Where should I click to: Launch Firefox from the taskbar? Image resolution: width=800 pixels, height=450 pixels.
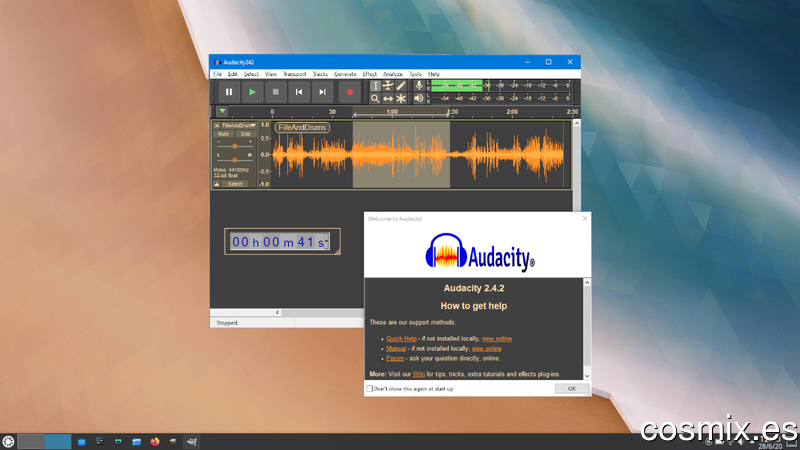(155, 441)
